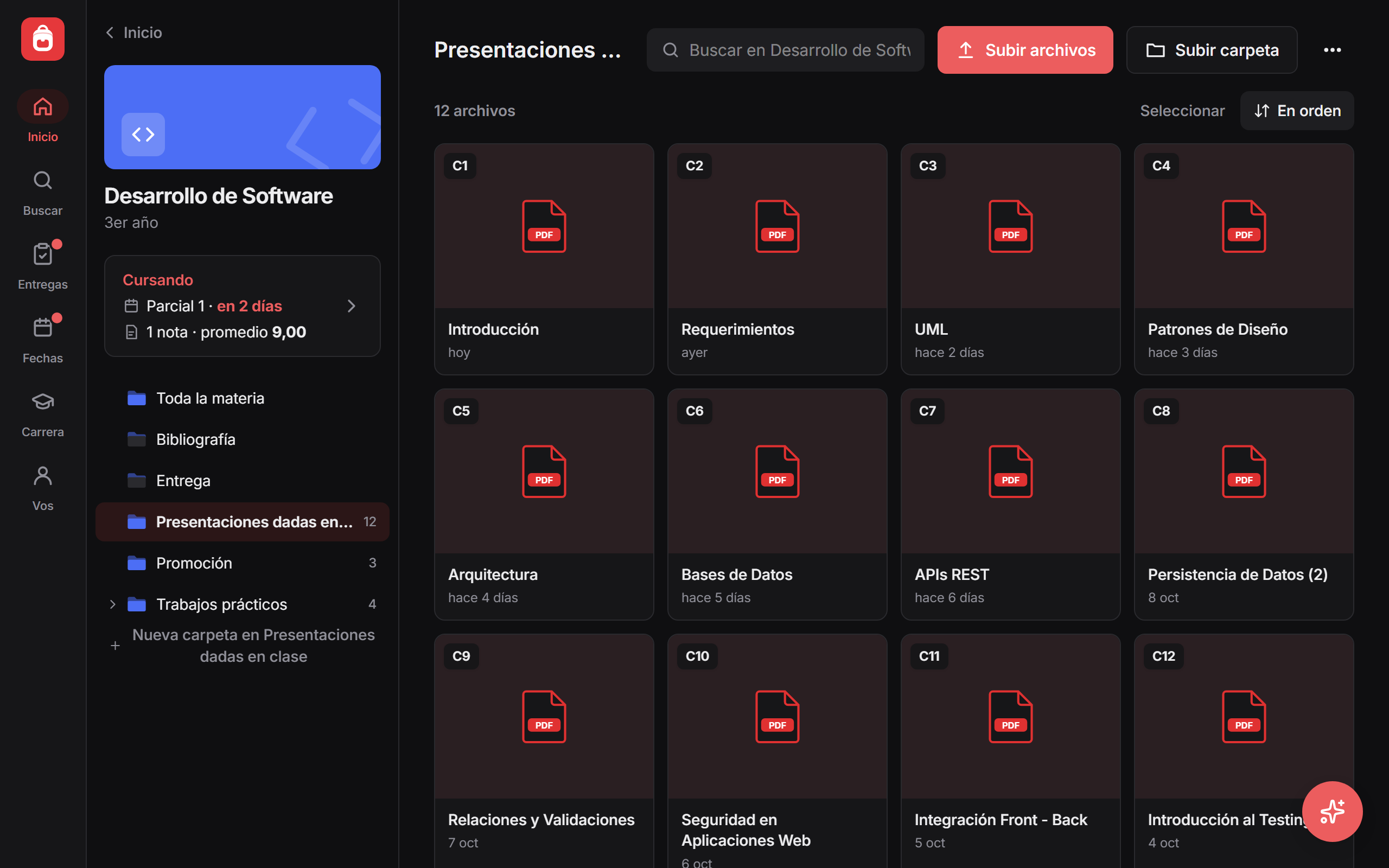The image size is (1389, 868).
Task: Click the code brackets course icon
Action: [x=143, y=135]
